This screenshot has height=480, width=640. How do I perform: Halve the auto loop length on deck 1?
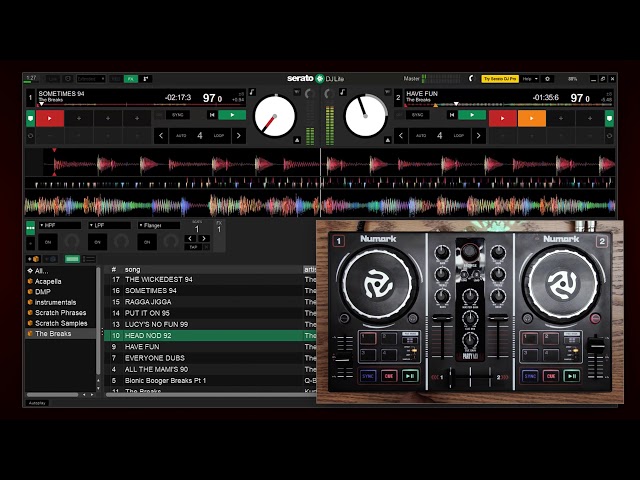point(161,136)
